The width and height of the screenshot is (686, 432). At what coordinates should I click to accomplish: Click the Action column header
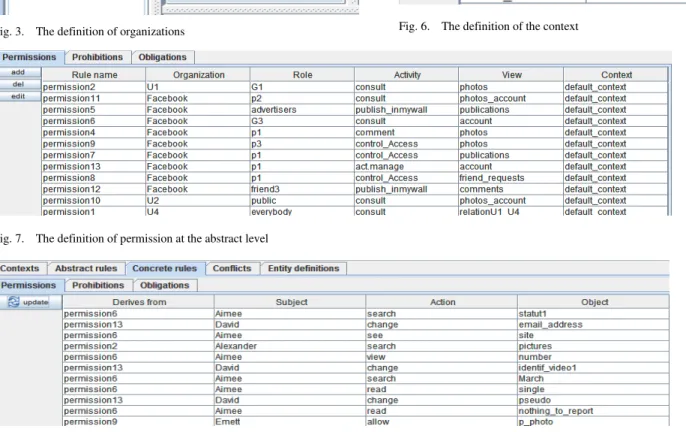(442, 302)
